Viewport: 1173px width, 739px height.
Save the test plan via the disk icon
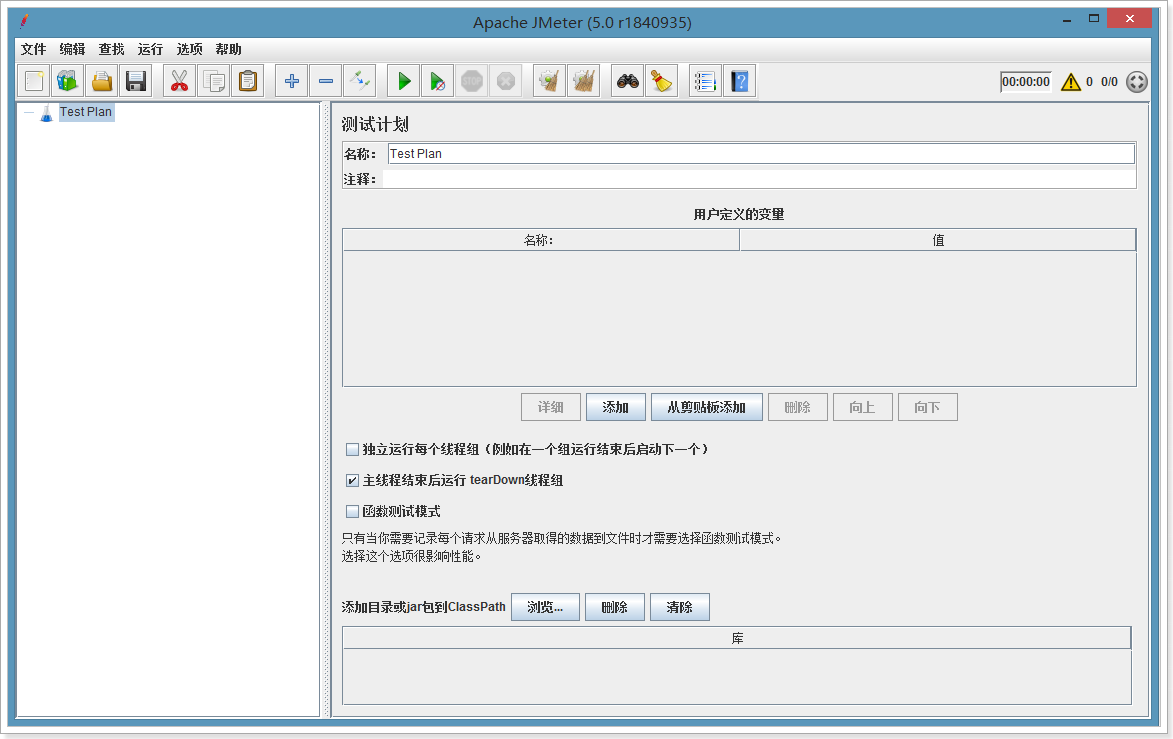(x=135, y=80)
